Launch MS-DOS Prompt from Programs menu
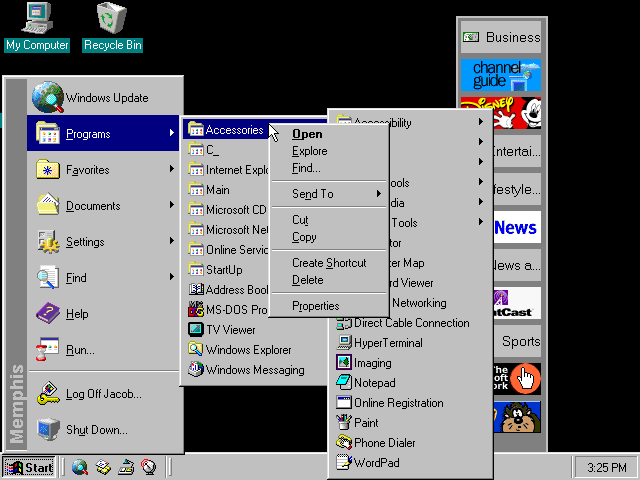This screenshot has width=640, height=480. [227, 310]
